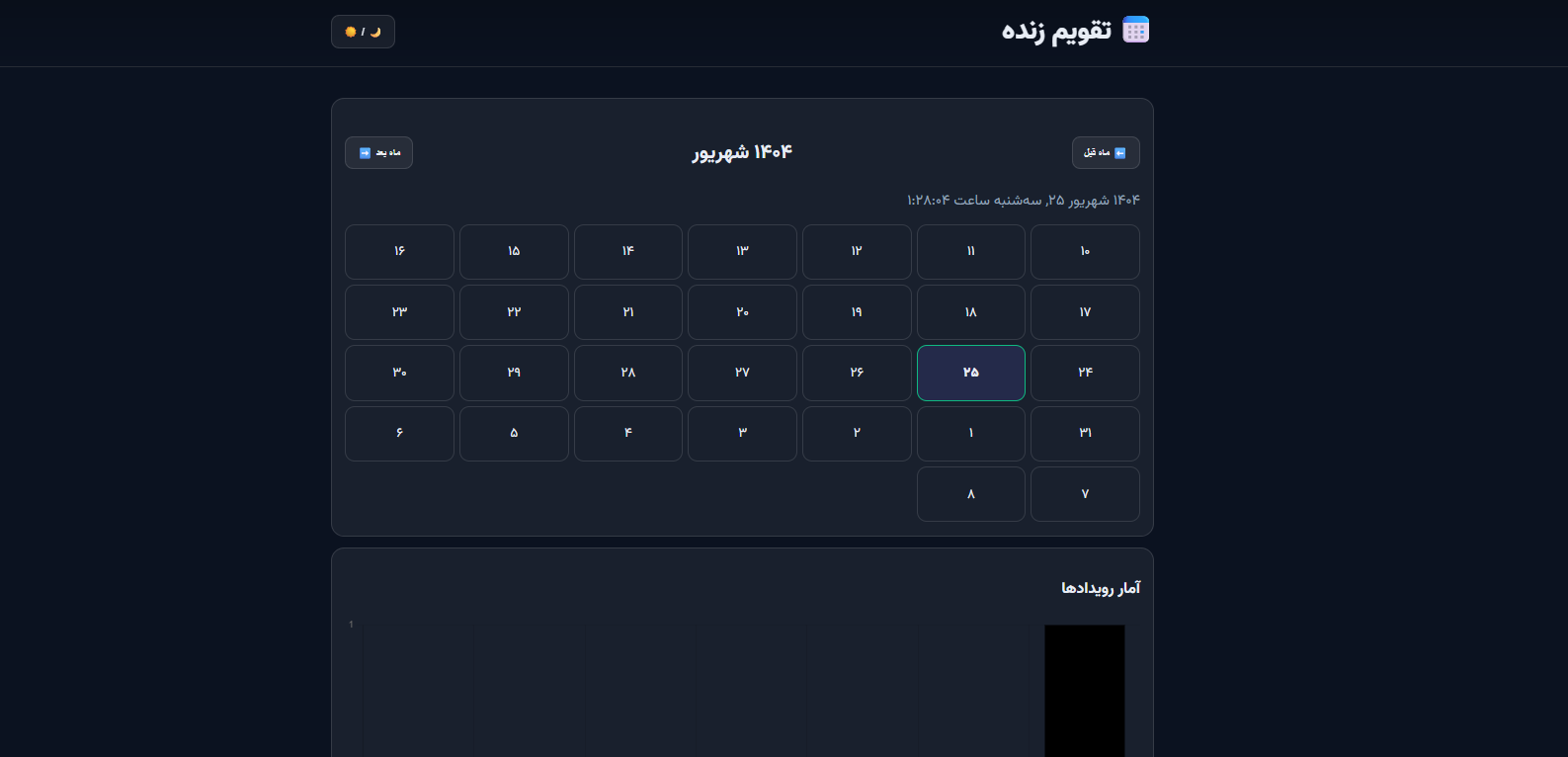Viewport: 1568px width, 757px height.
Task: Select day ۳۰ (30) cell
Action: 399,373
